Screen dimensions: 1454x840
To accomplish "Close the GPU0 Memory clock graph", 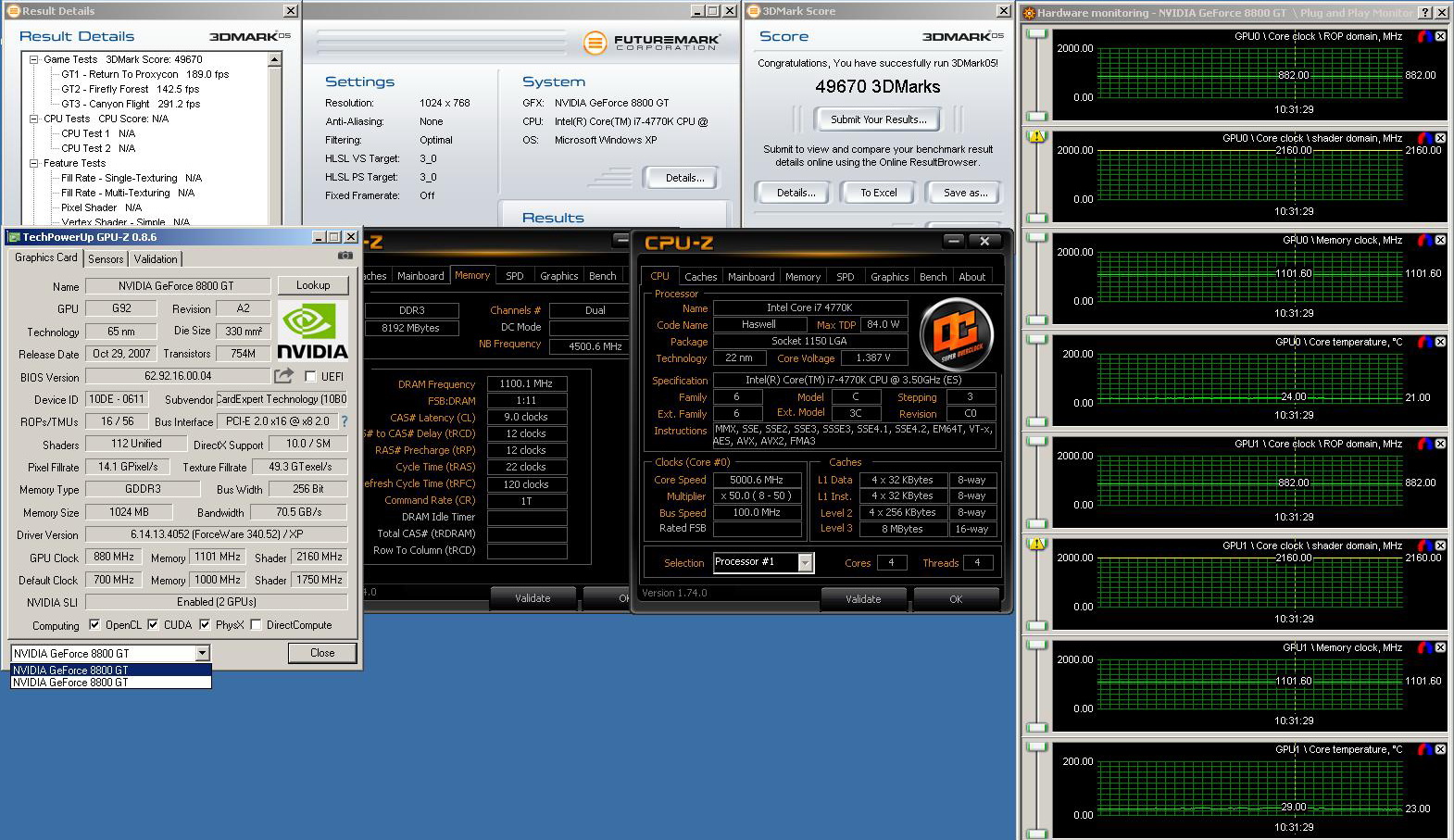I will click(x=1440, y=240).
